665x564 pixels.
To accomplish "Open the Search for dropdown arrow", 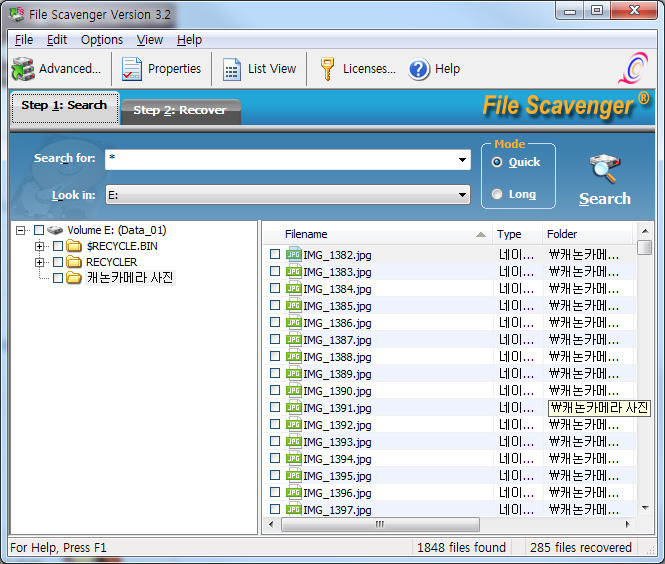I will pyautogui.click(x=462, y=160).
